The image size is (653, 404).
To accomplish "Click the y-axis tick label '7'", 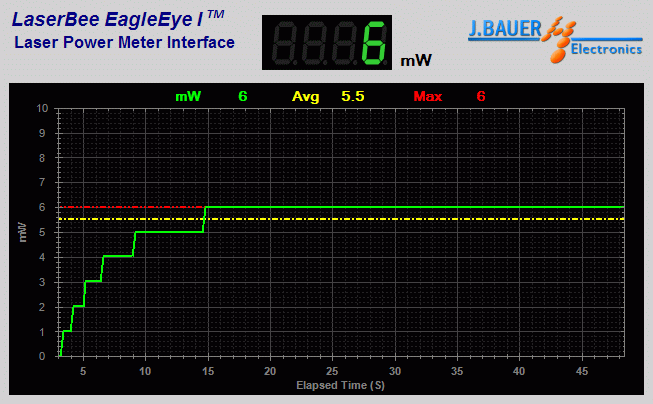I will coord(42,182).
